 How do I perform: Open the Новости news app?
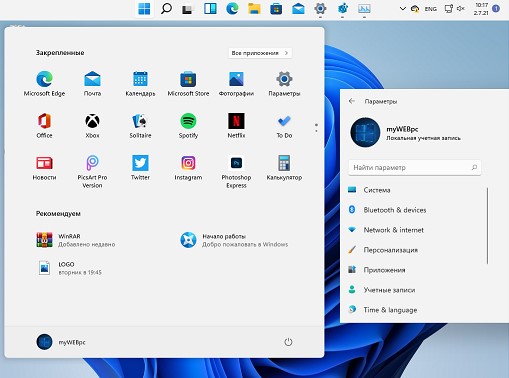tap(44, 167)
